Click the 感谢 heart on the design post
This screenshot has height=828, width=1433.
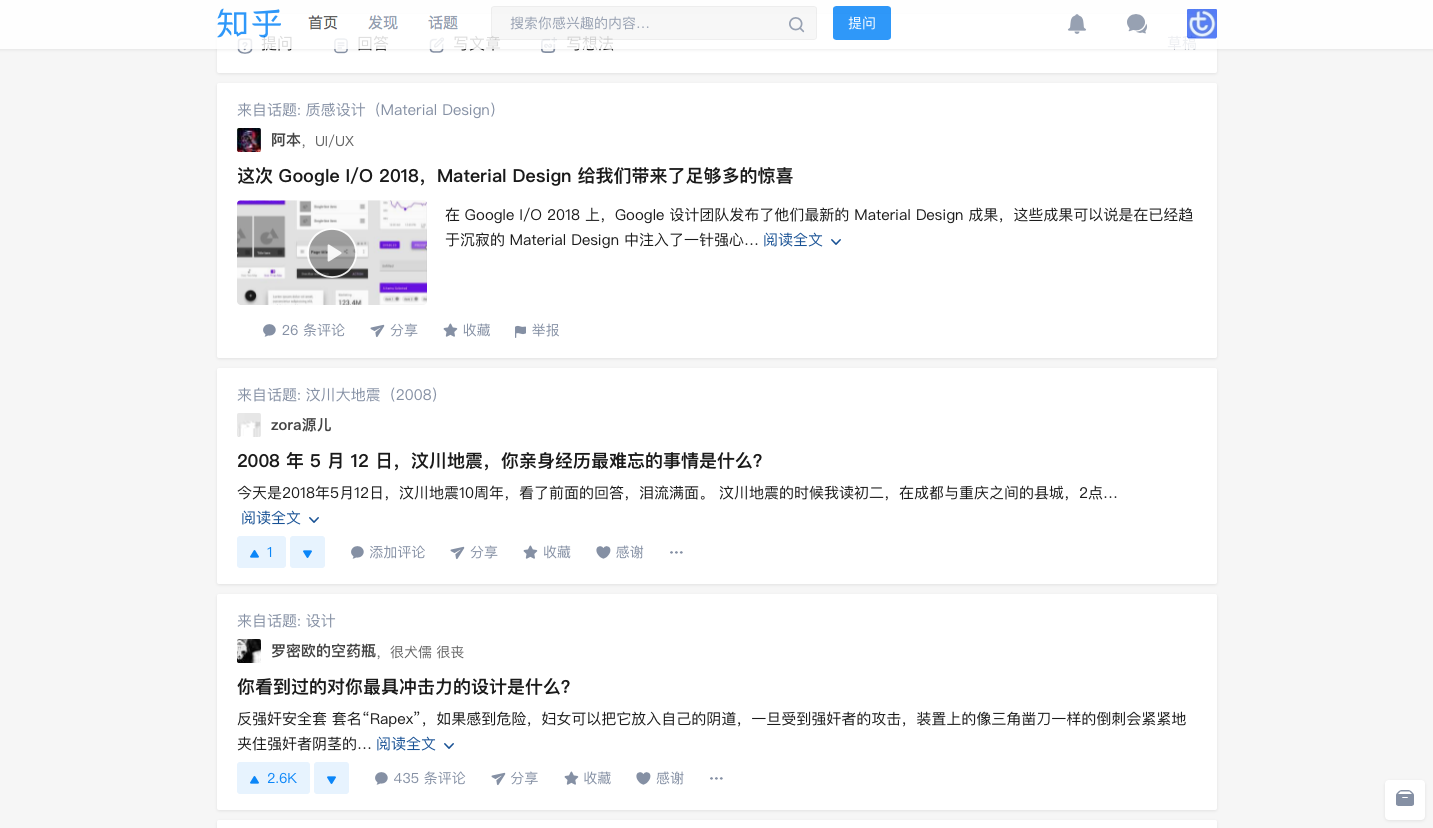tap(660, 777)
